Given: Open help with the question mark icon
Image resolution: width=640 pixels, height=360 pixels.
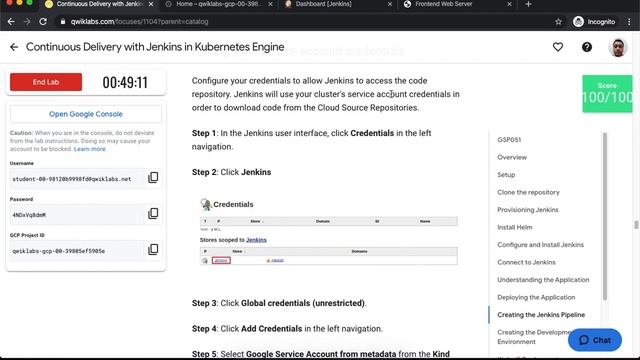Looking at the screenshot, I should pos(587,47).
